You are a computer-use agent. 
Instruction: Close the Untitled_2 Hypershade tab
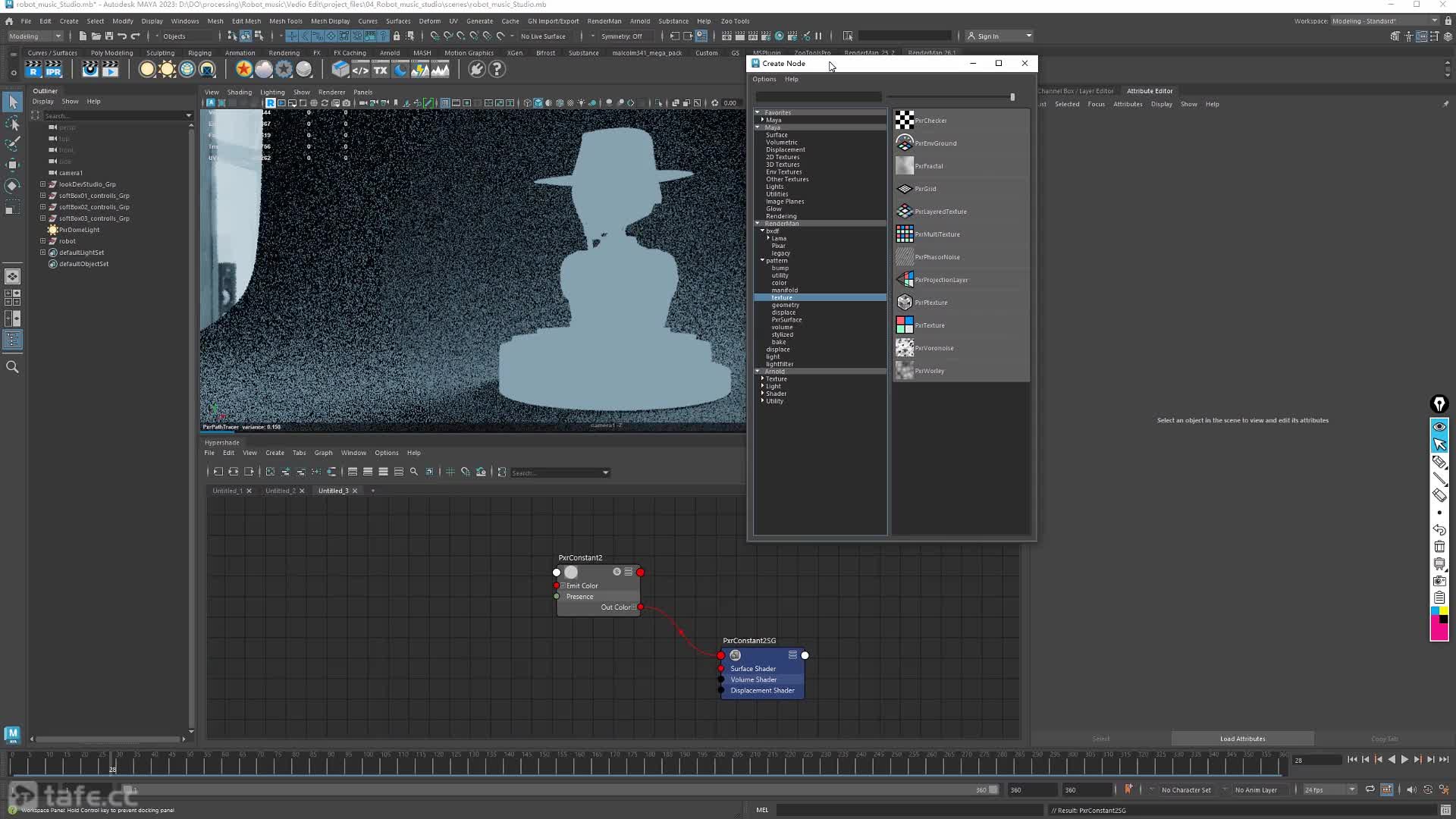point(302,491)
